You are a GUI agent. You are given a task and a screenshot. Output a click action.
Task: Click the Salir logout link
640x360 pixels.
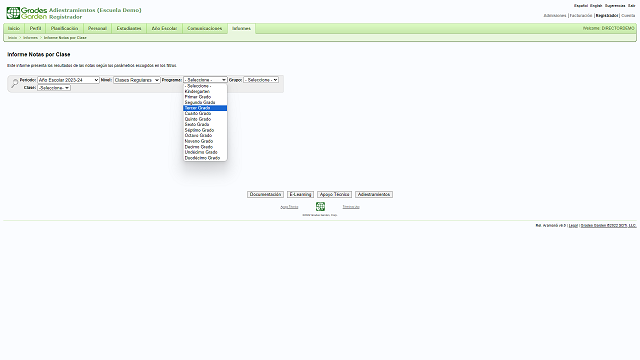[x=631, y=6]
